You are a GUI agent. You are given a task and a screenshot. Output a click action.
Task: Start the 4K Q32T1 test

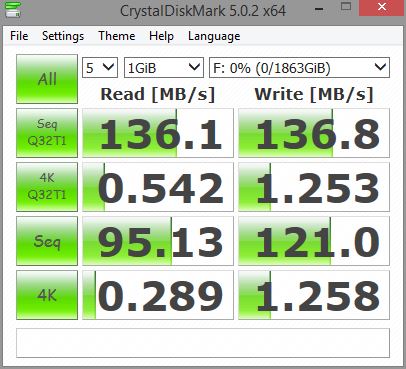click(47, 187)
